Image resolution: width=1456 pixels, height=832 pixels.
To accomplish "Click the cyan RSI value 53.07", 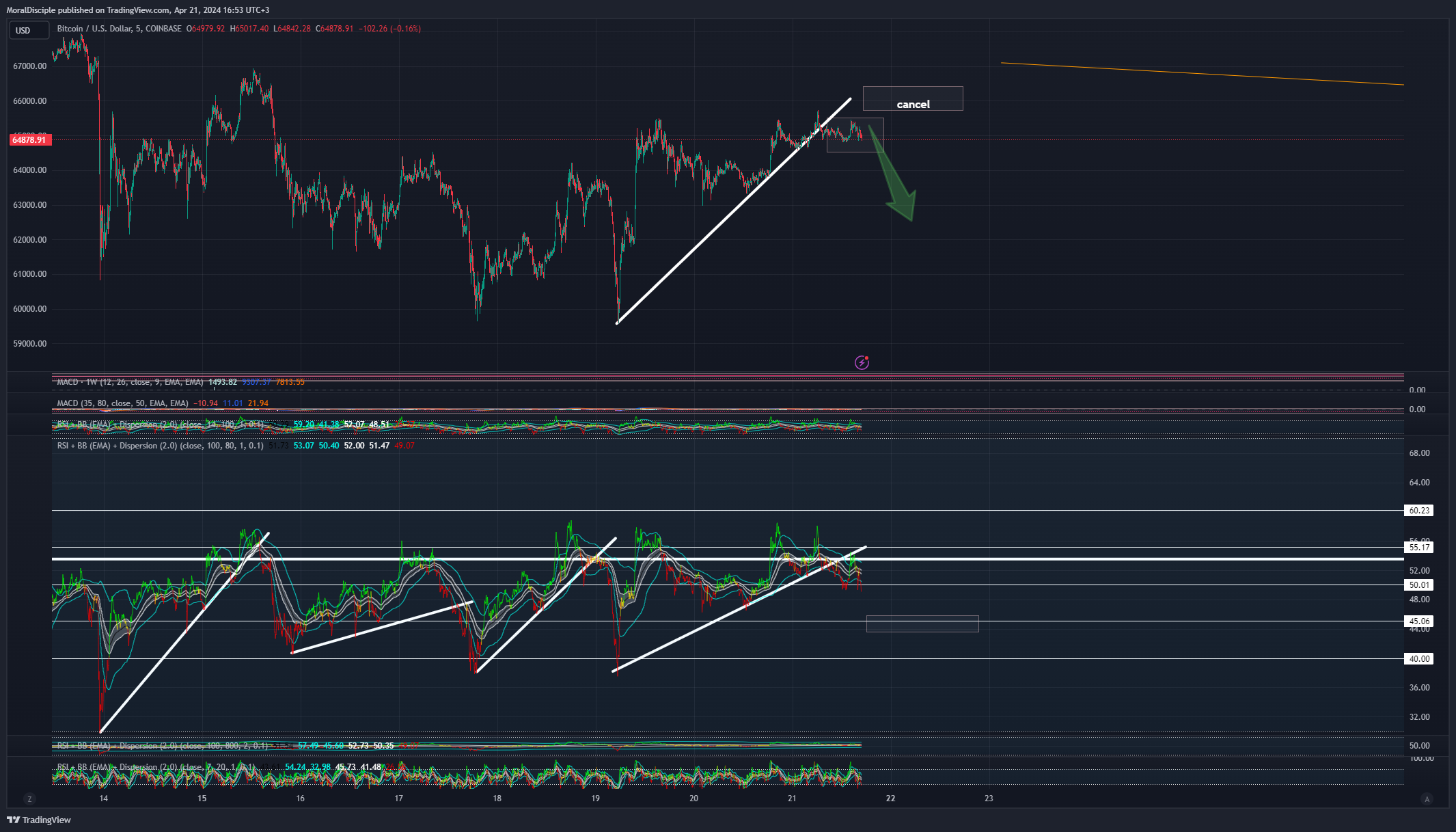I will tap(304, 446).
